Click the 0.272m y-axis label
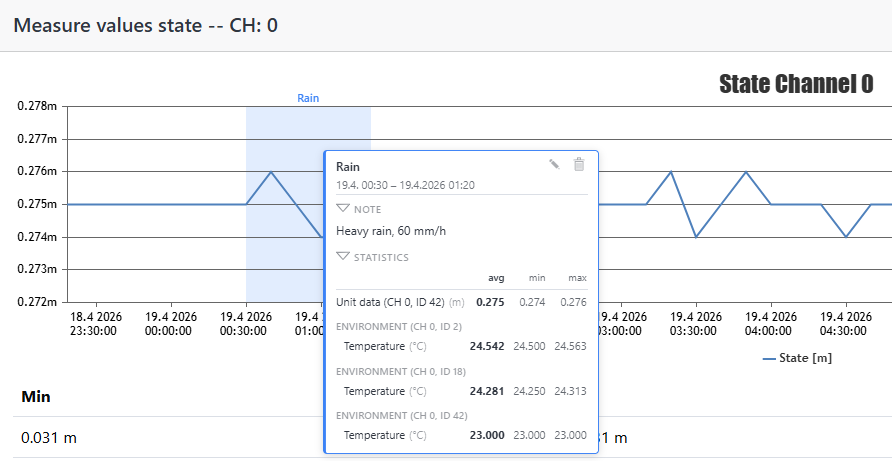The width and height of the screenshot is (892, 461). [37, 302]
